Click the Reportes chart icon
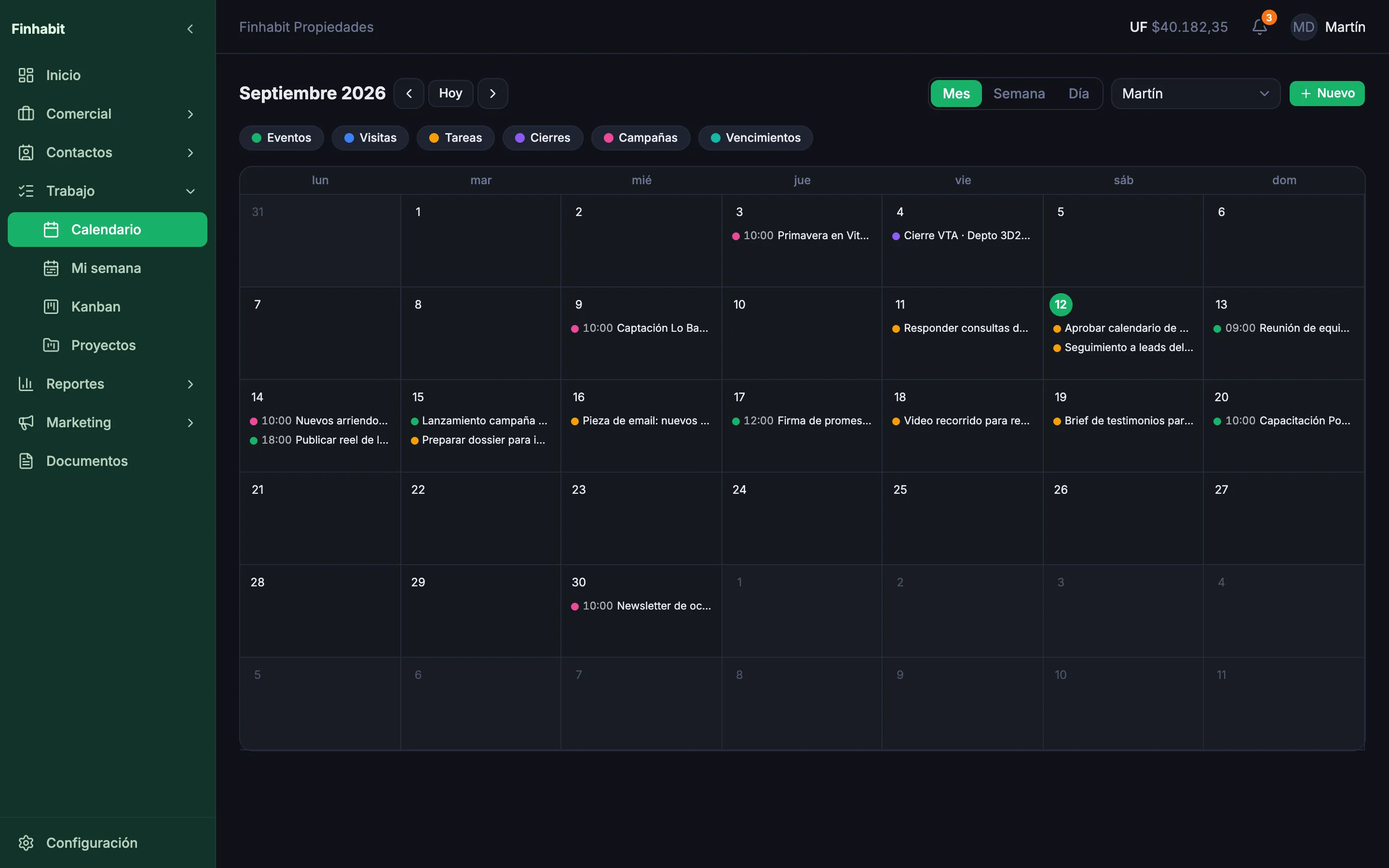The width and height of the screenshot is (1389, 868). [x=26, y=383]
